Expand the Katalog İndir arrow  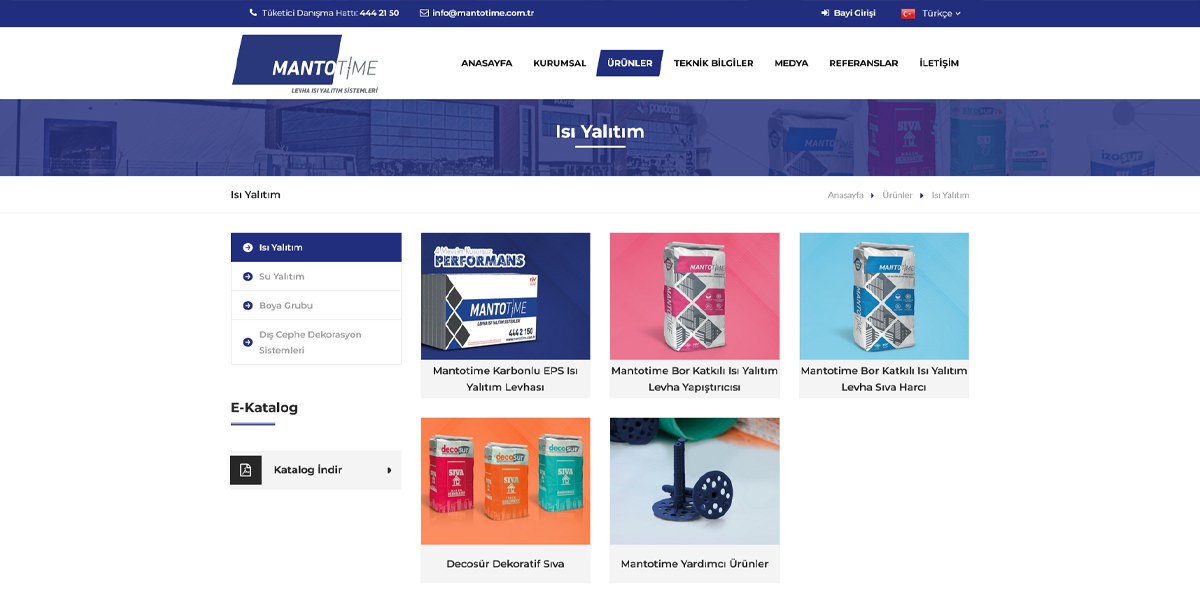click(x=389, y=470)
